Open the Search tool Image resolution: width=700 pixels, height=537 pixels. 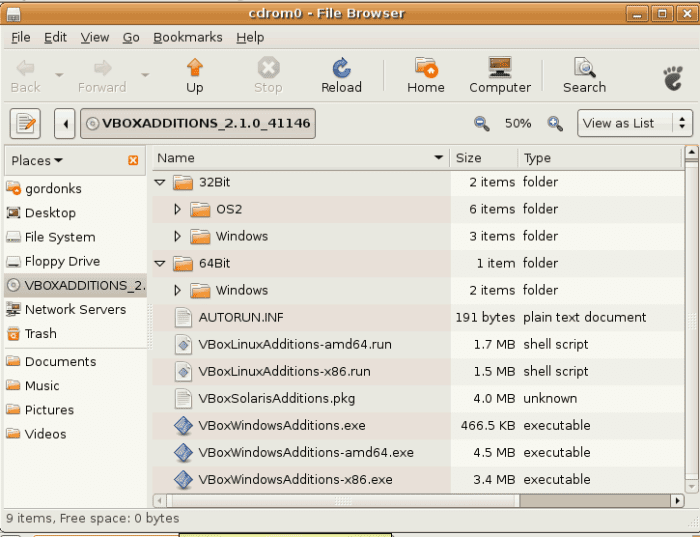click(584, 68)
